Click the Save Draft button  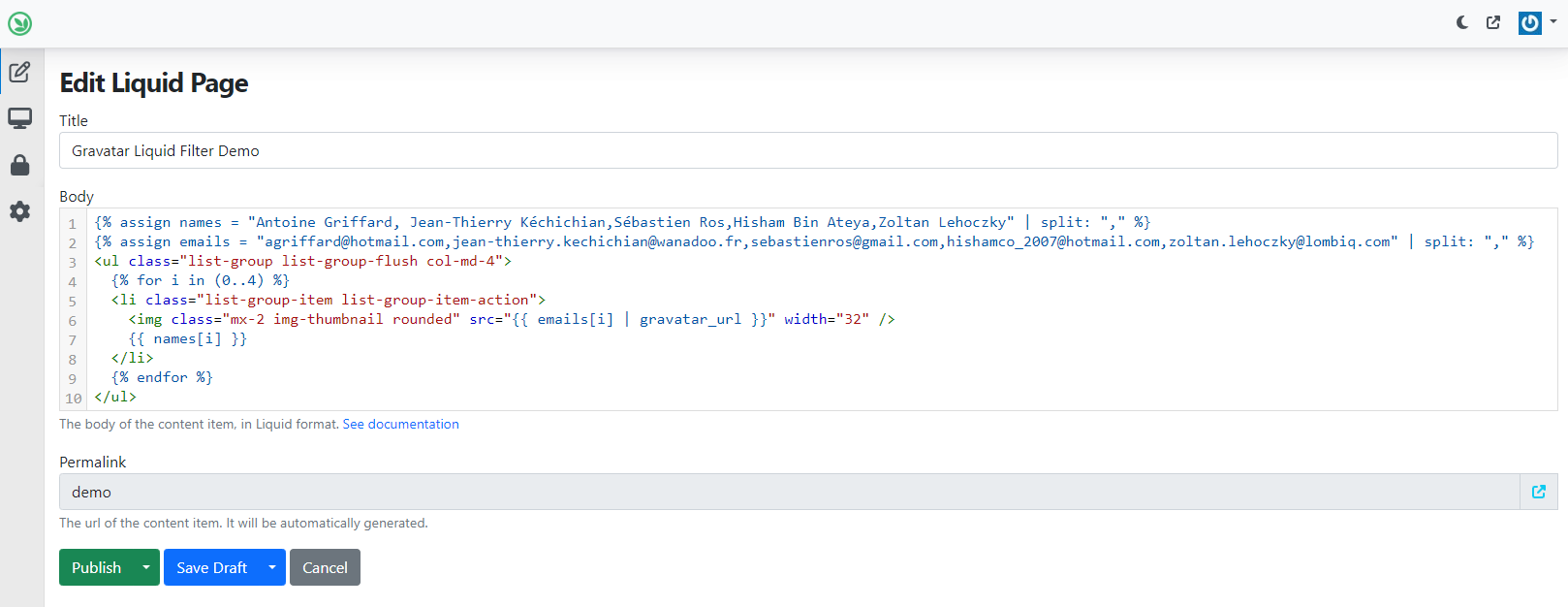pyautogui.click(x=211, y=567)
